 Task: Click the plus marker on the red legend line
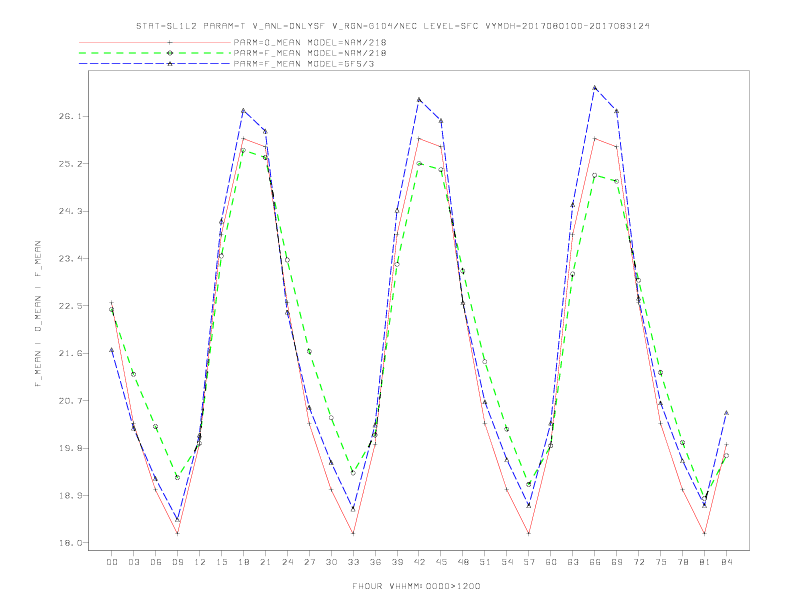click(170, 42)
